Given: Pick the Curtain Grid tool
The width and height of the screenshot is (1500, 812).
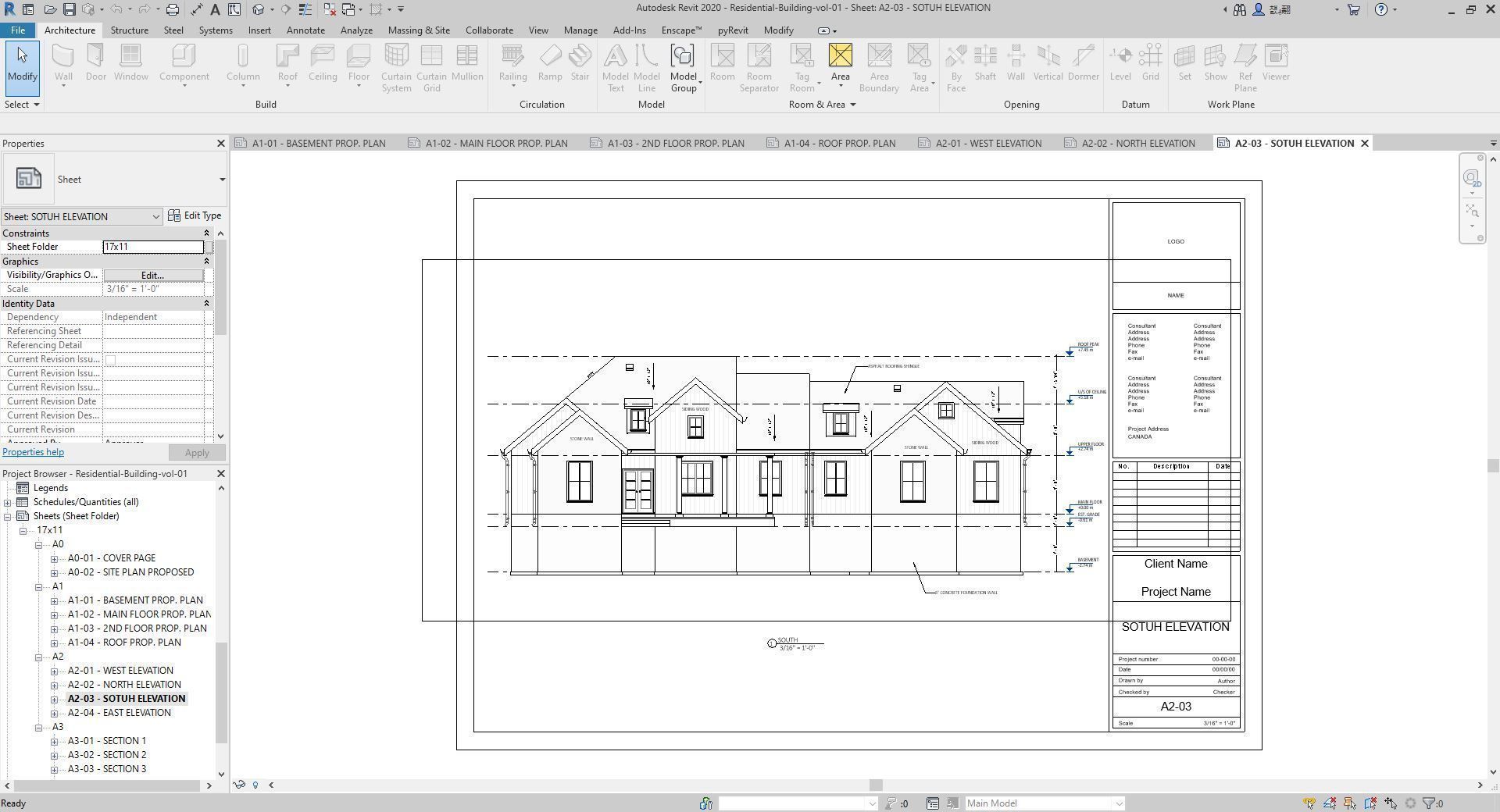Looking at the screenshot, I should point(431,68).
